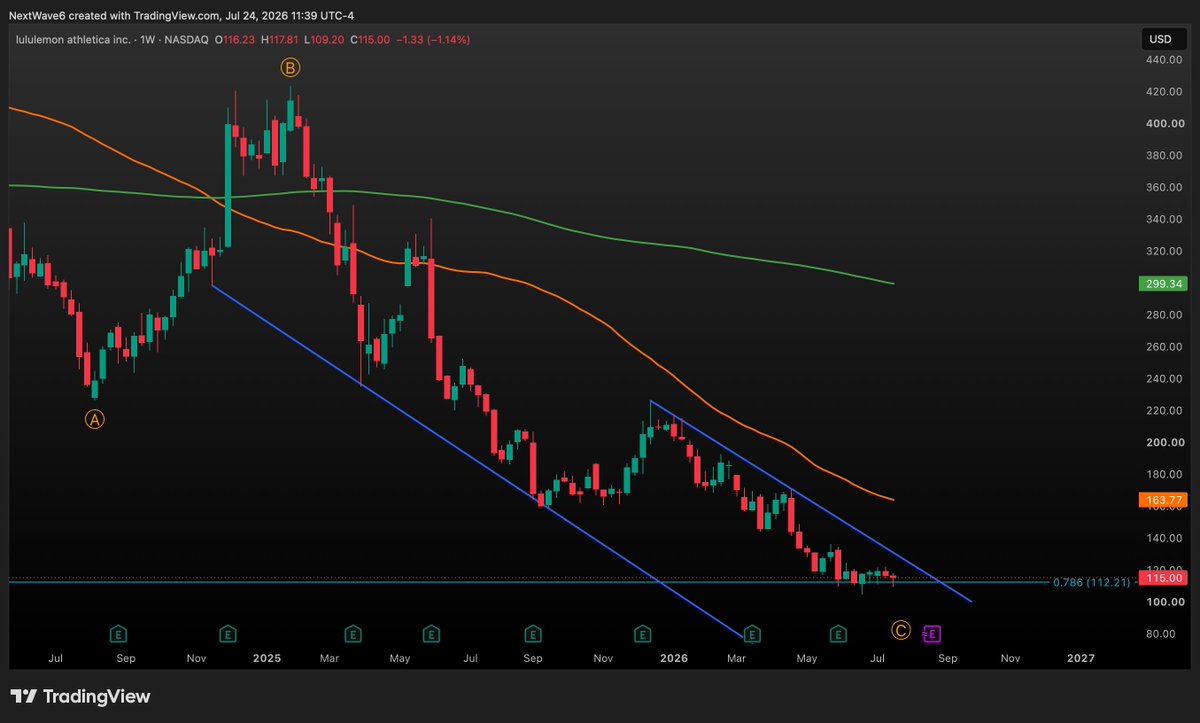
Task: Click the open value O116.23
Action: (x=235, y=40)
